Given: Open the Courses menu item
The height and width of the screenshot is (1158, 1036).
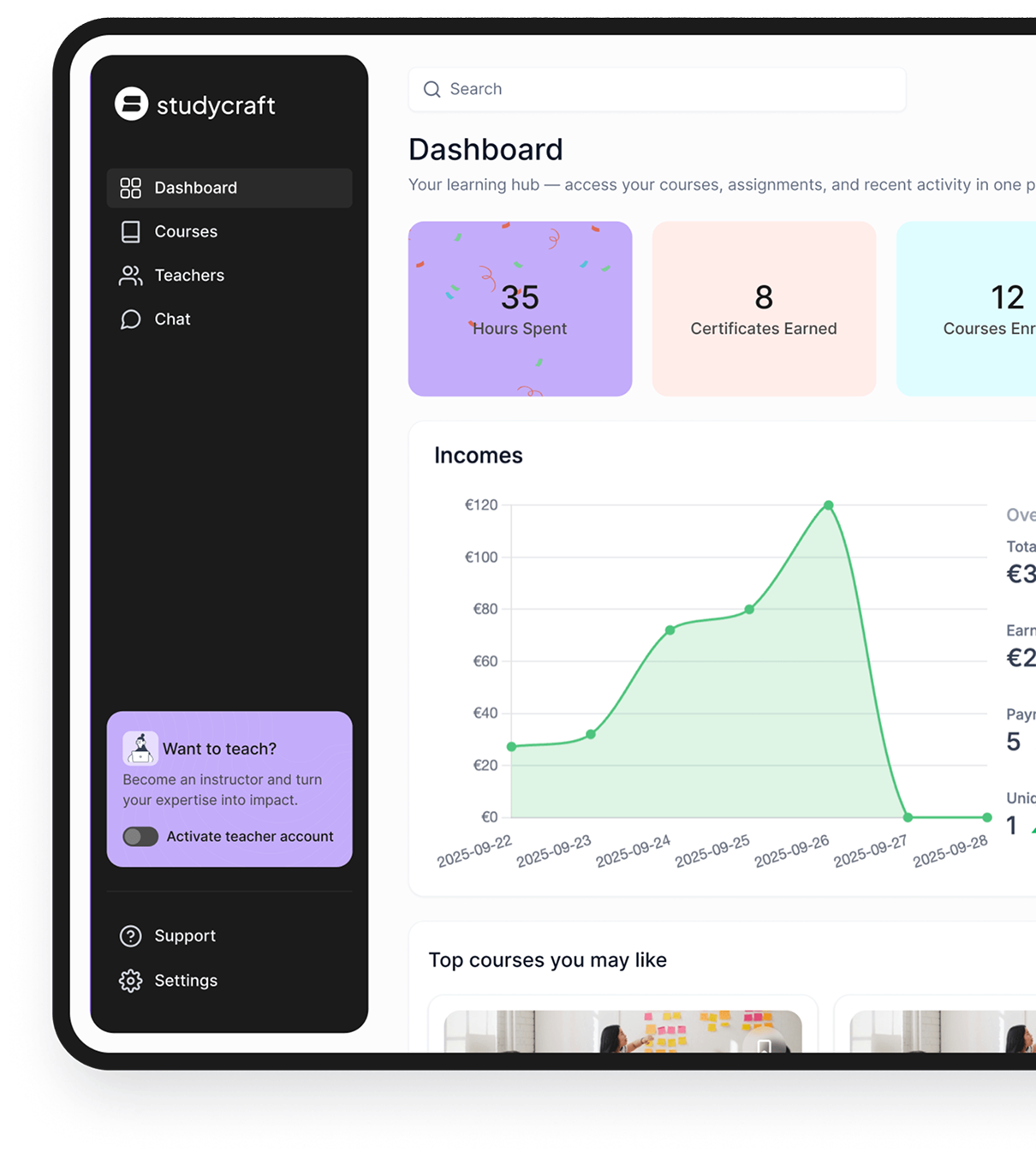Looking at the screenshot, I should coord(186,232).
